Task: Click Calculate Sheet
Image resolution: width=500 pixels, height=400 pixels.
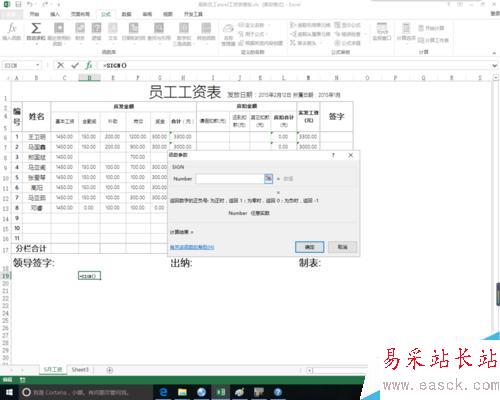Action: click(x=433, y=40)
